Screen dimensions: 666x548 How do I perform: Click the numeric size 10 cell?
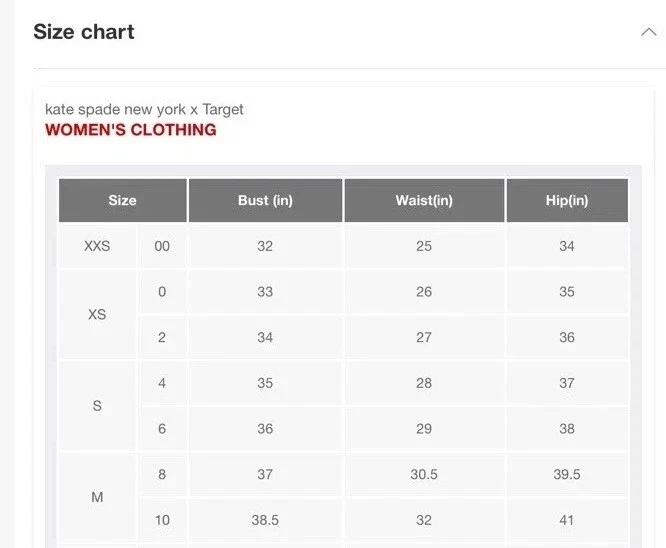pos(162,520)
